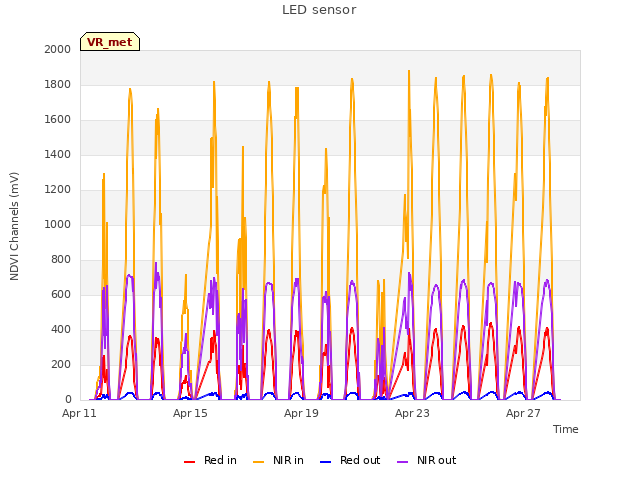Click the LED sensor chart title

[319, 10]
